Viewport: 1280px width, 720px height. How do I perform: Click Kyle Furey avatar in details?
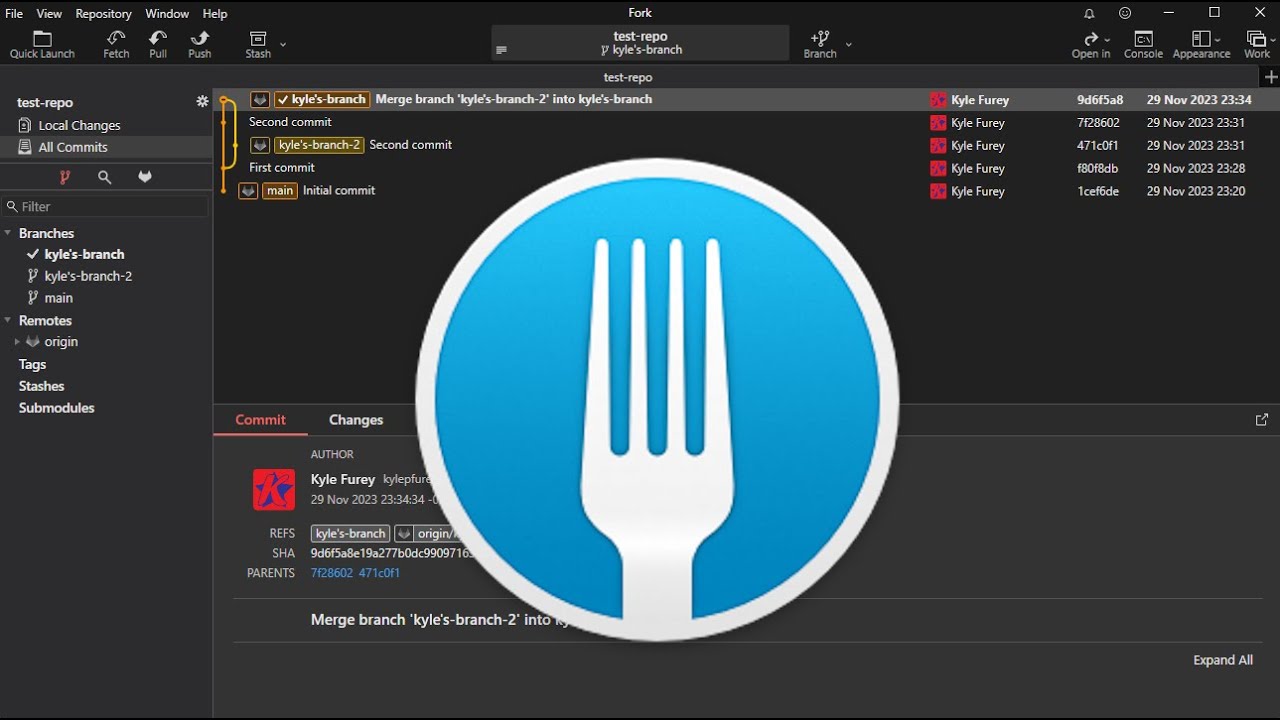click(x=273, y=490)
